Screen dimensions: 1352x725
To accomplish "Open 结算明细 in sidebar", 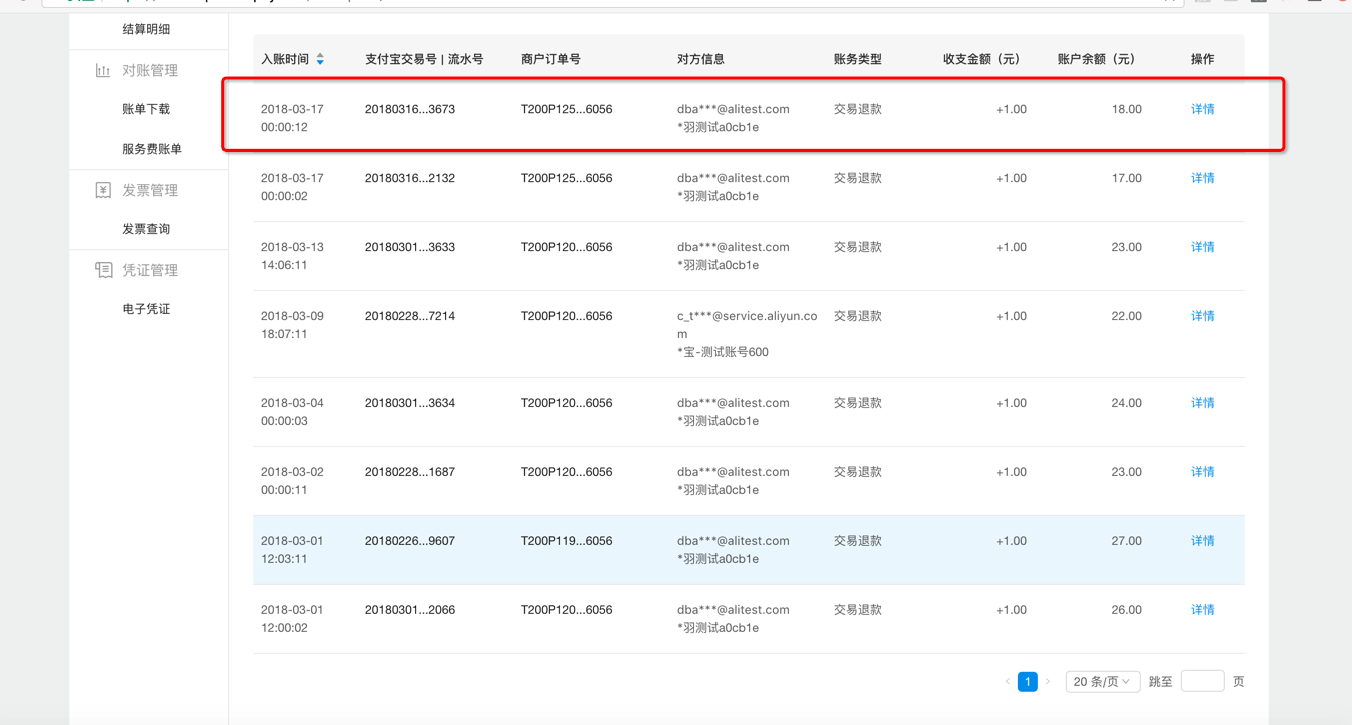I will point(146,29).
